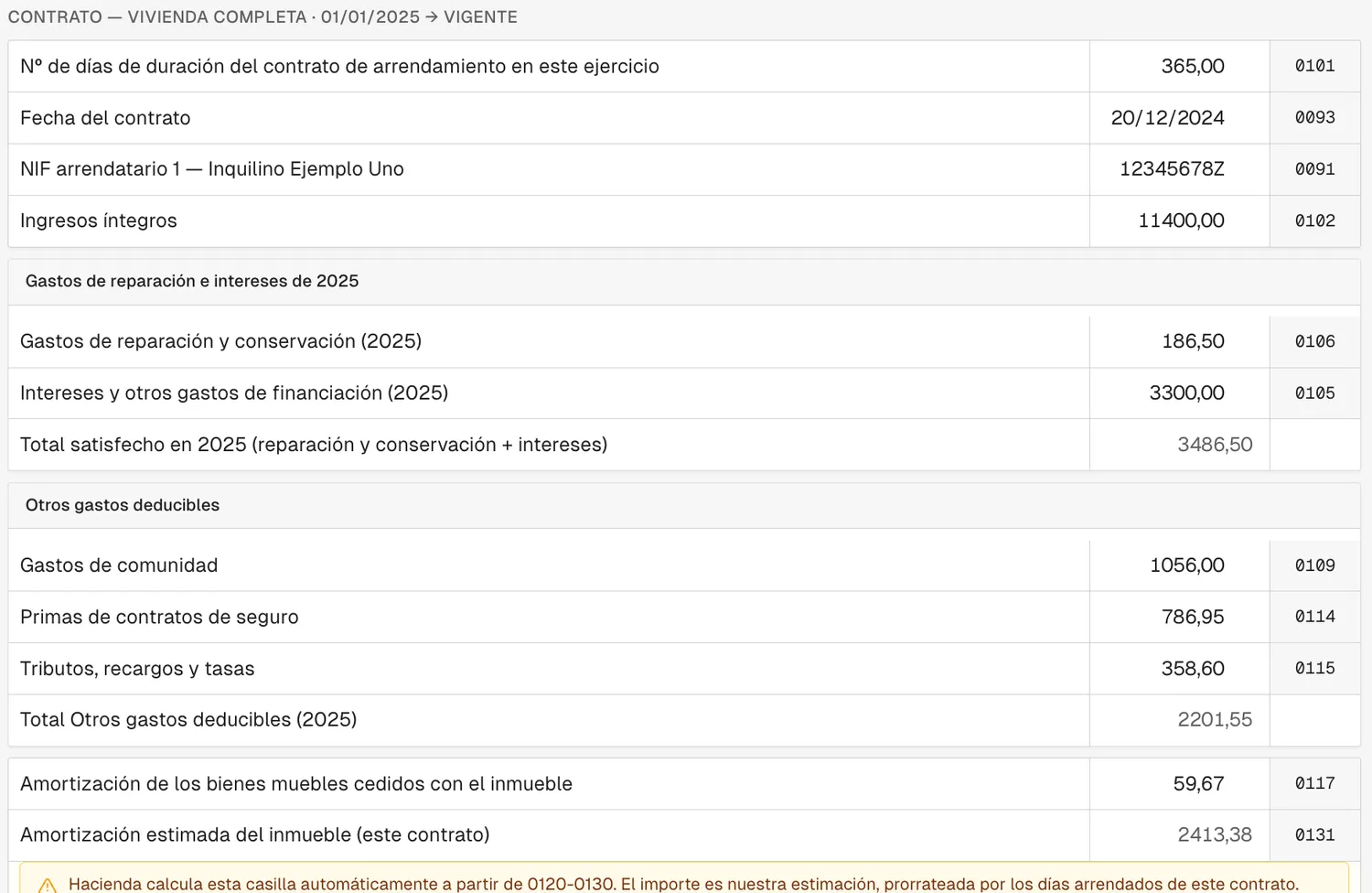Click the Ingresos íntegros amount 11400,00

(1179, 221)
